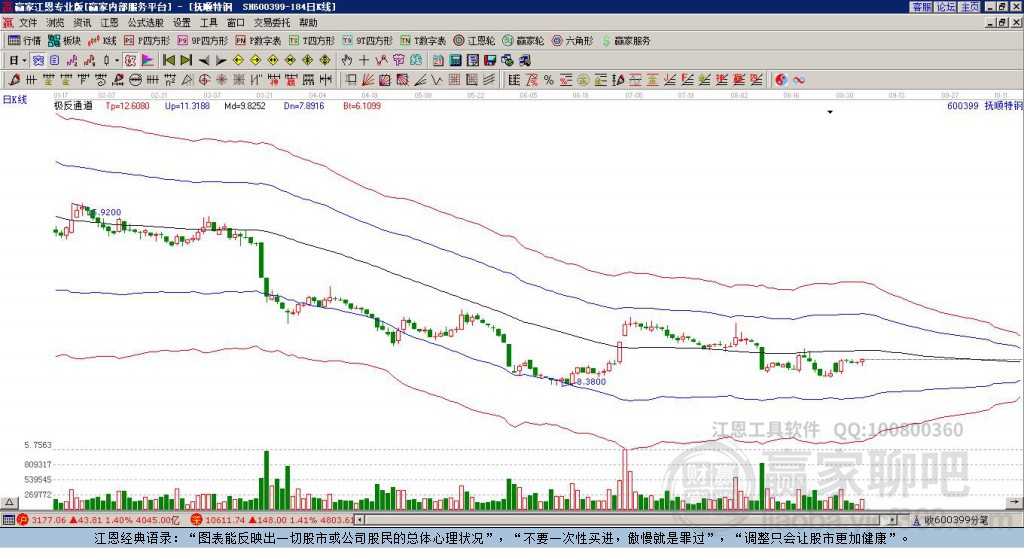Viewport: 1024px width, 548px height.
Task: Click the up-triangle button at chart bottom-left
Action: pos(9,503)
